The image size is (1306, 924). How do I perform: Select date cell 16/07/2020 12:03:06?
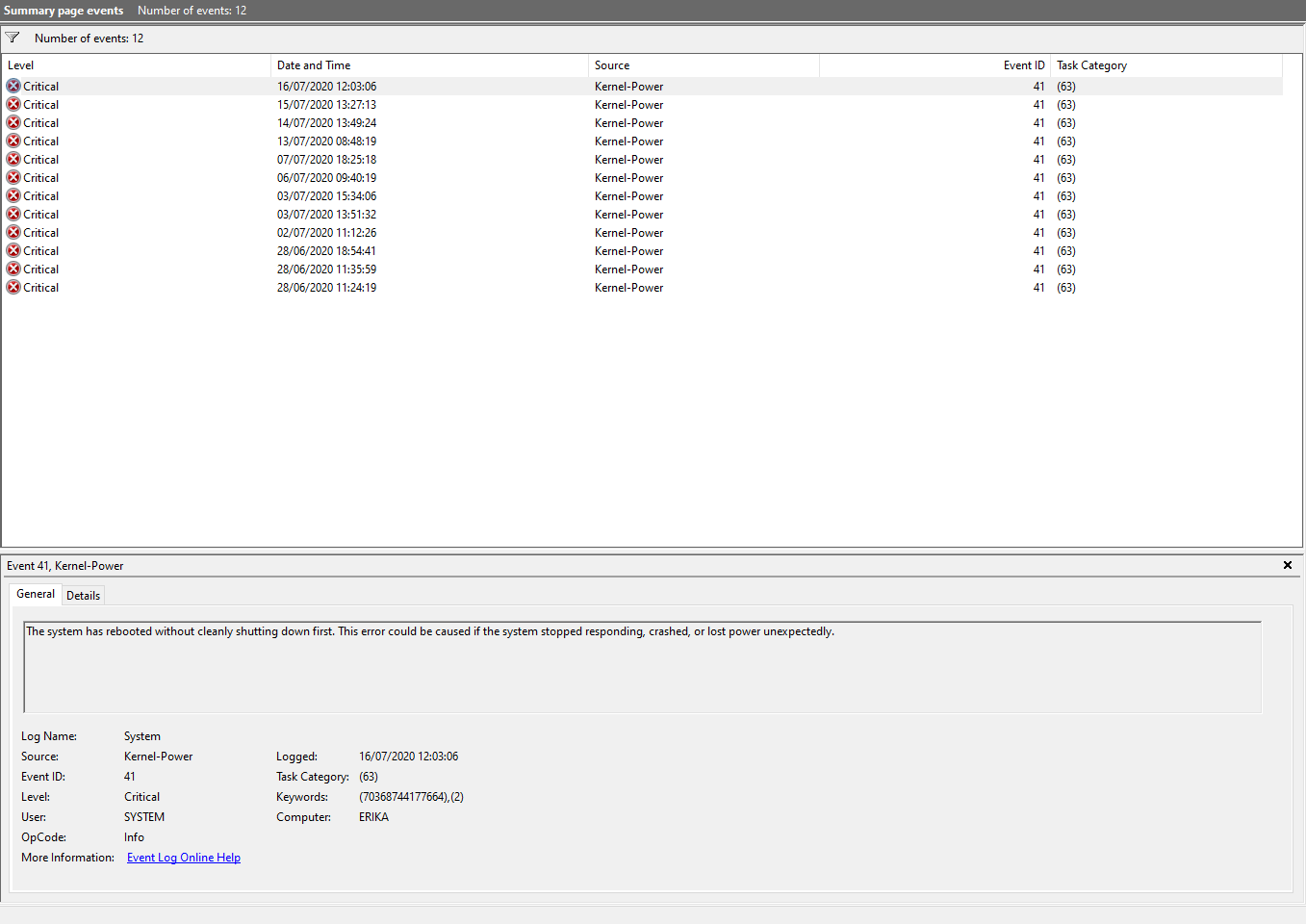(326, 87)
